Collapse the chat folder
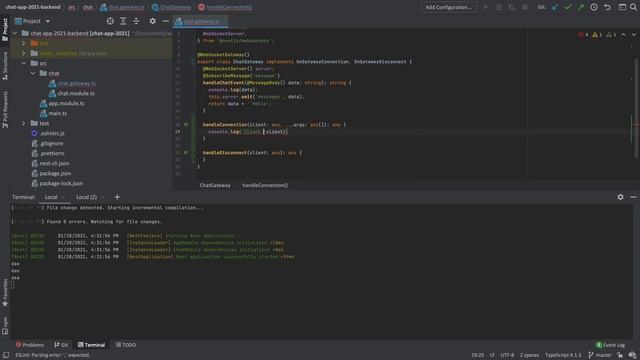The image size is (640, 360). [x=33, y=73]
